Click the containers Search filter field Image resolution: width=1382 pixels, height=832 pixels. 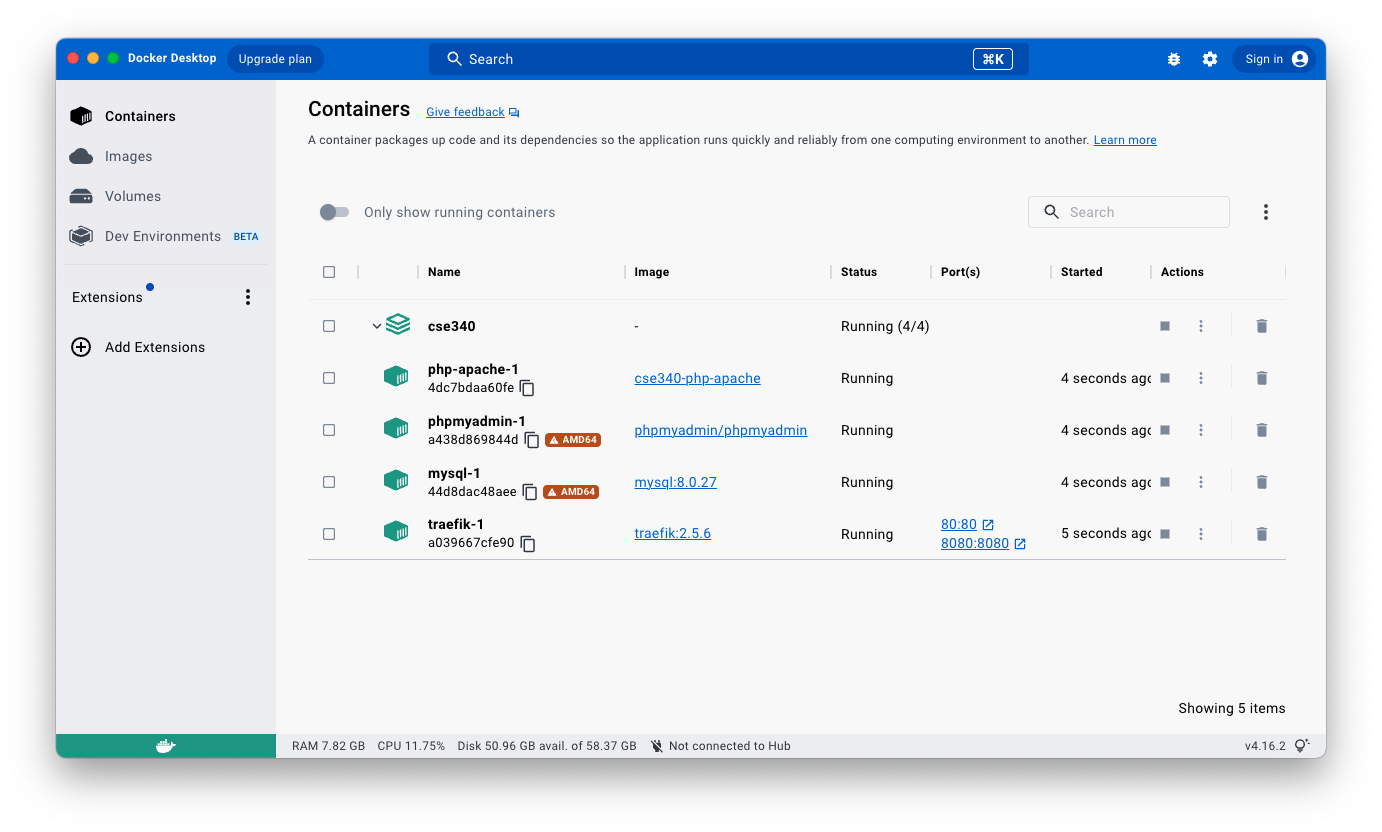click(1129, 212)
